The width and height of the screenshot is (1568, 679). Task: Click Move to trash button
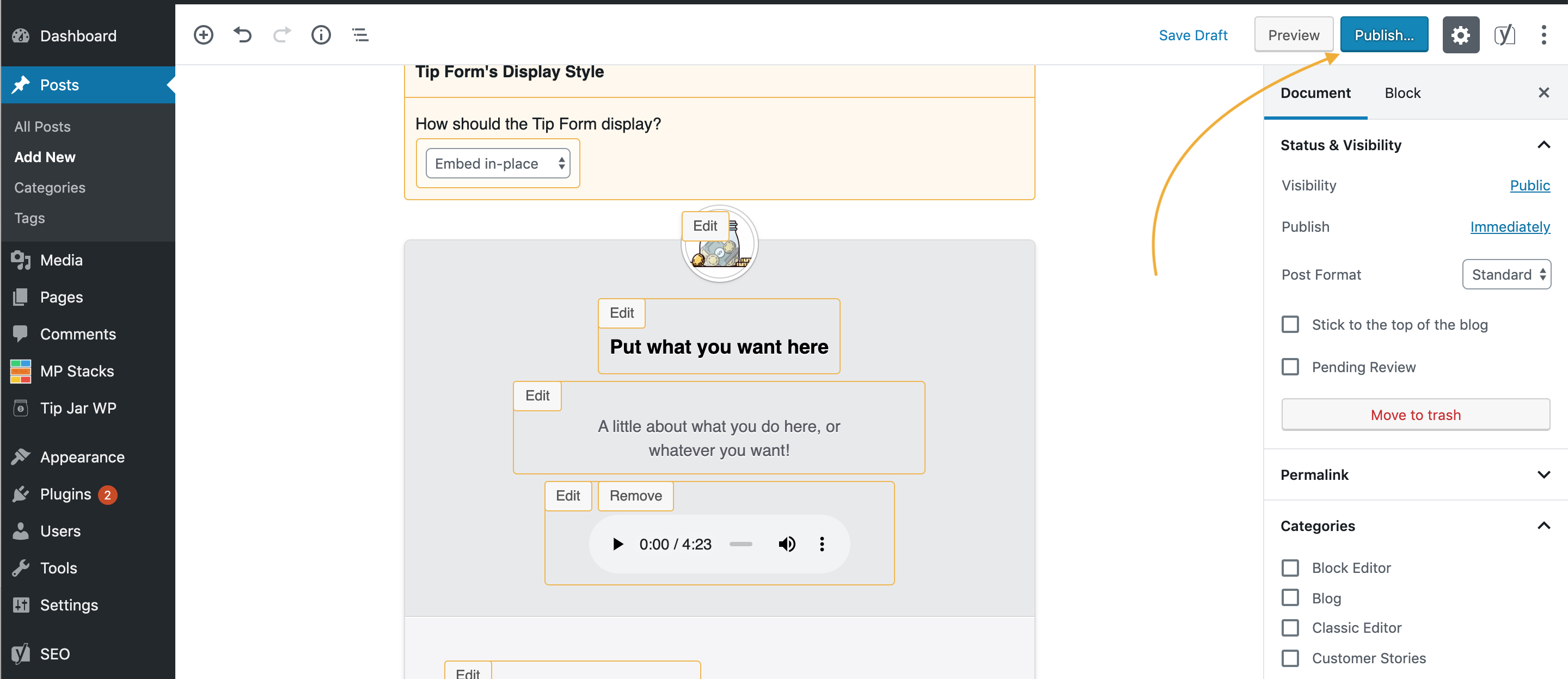tap(1415, 415)
